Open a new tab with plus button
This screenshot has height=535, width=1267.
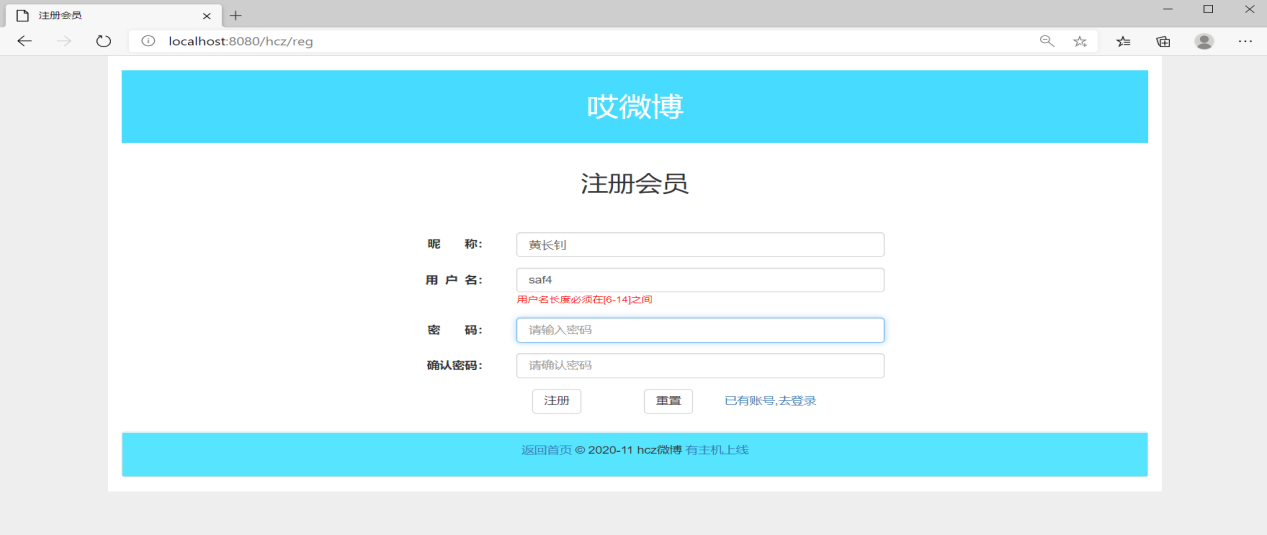236,15
